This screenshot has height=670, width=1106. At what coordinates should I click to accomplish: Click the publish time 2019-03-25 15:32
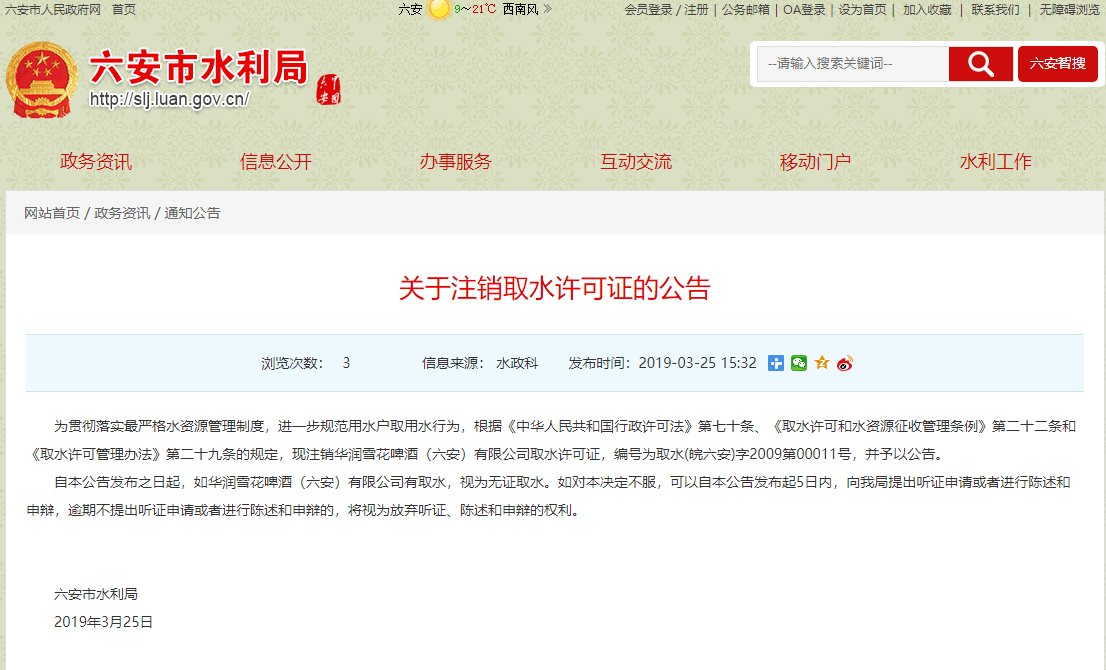coord(698,363)
